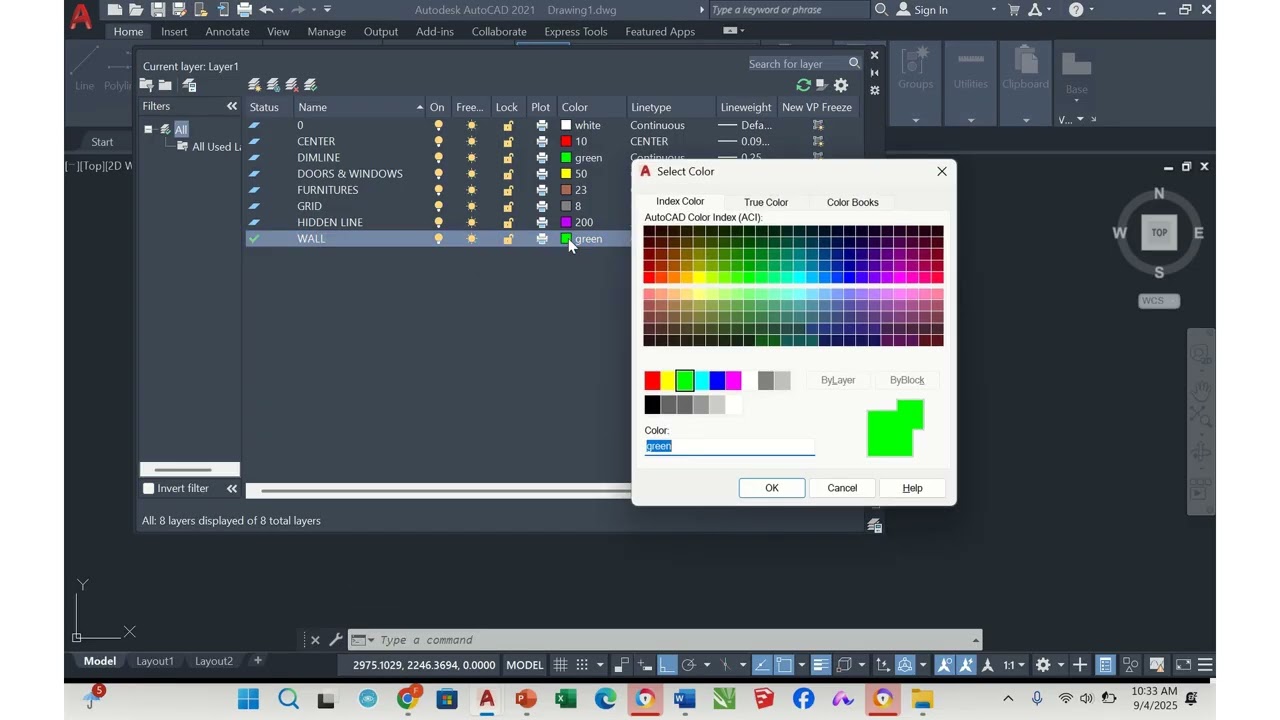Open Excel from the Windows taskbar
Screen dimensions: 1280x720
566,699
